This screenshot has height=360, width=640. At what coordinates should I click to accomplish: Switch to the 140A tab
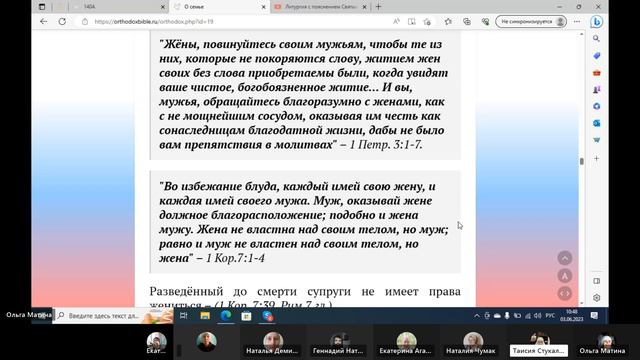(x=119, y=7)
